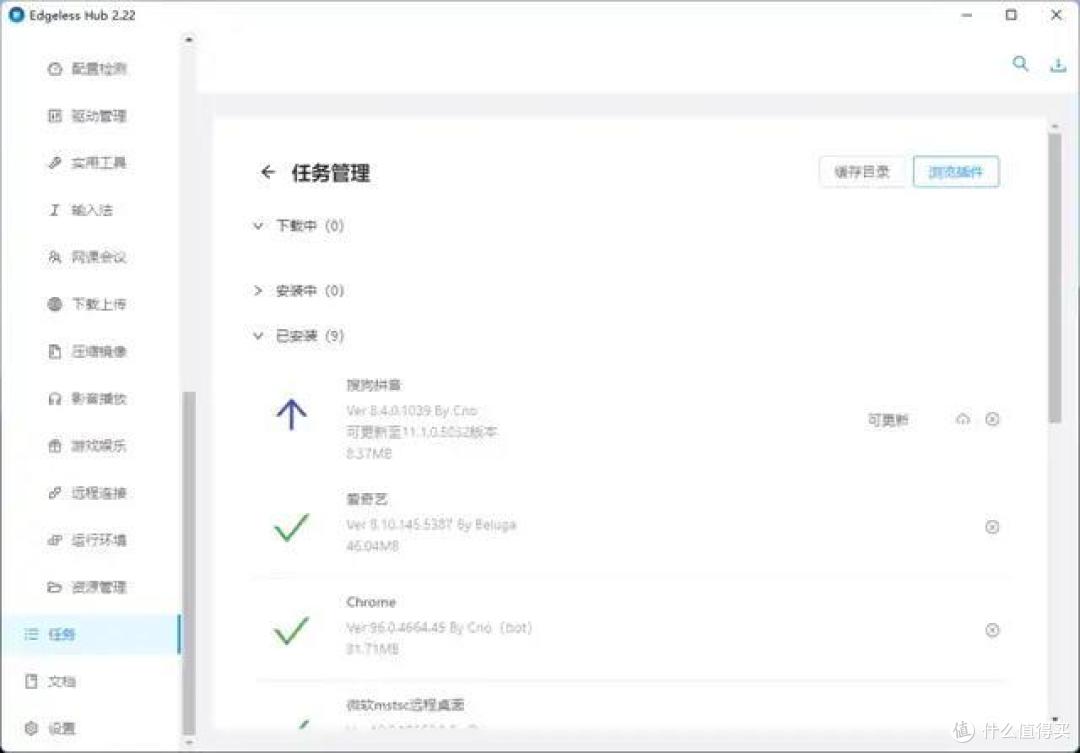Open 设置 at the sidebar bottom

[60, 728]
